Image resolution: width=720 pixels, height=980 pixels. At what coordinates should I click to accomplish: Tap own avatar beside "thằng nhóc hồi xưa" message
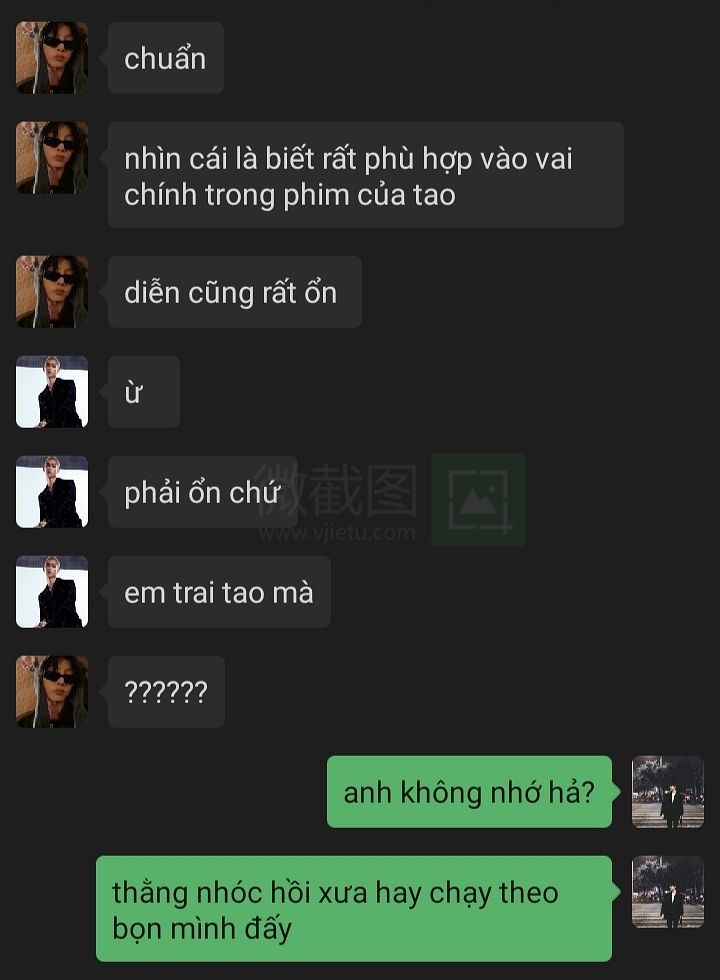click(668, 891)
